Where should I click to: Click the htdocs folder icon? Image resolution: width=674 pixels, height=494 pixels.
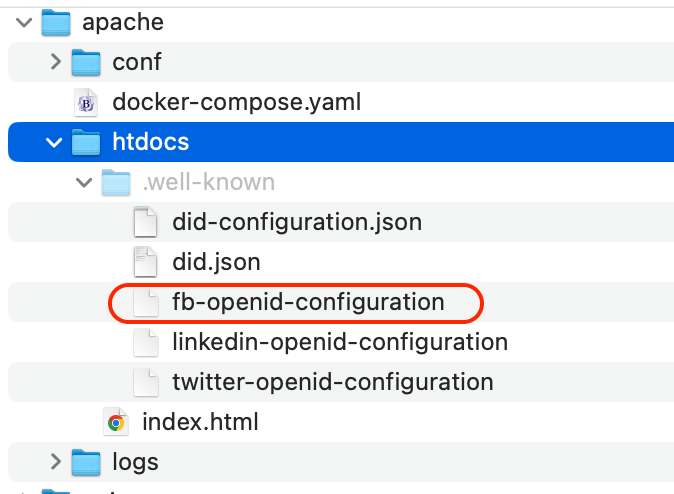tap(86, 142)
